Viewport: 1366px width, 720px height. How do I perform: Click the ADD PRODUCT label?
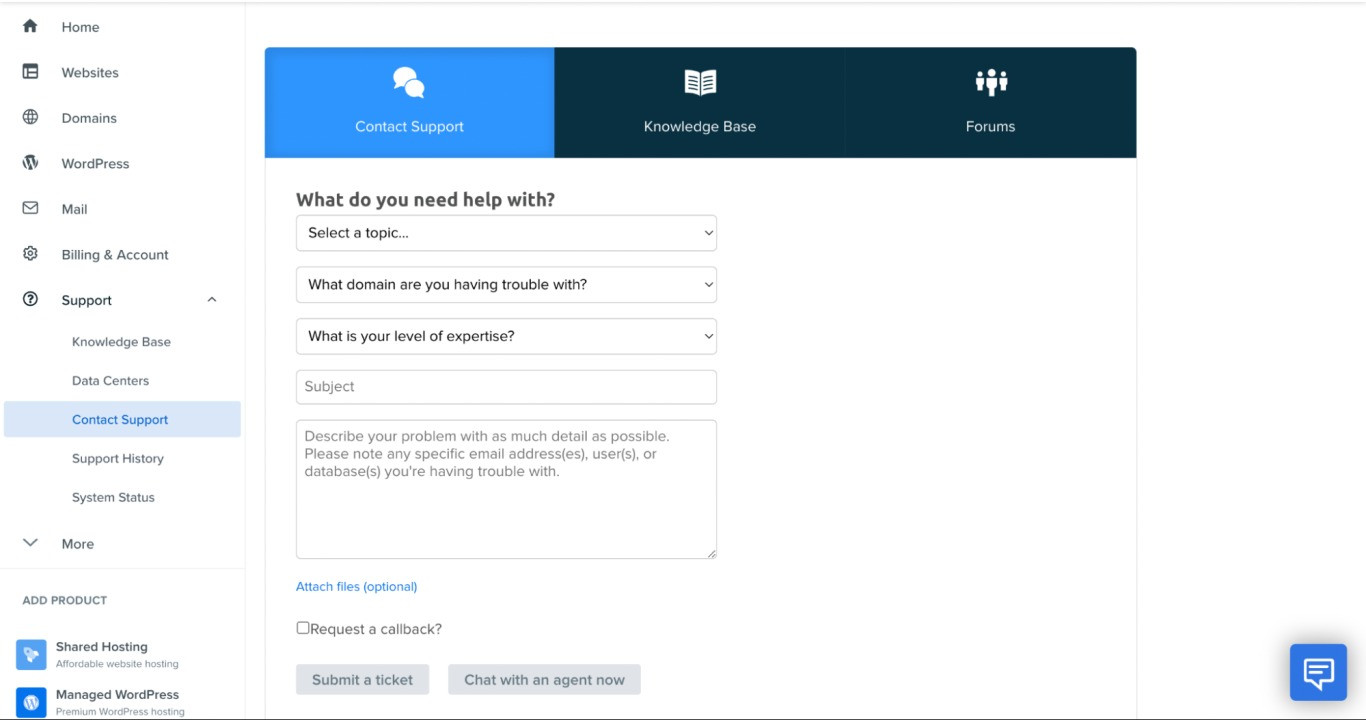65,600
